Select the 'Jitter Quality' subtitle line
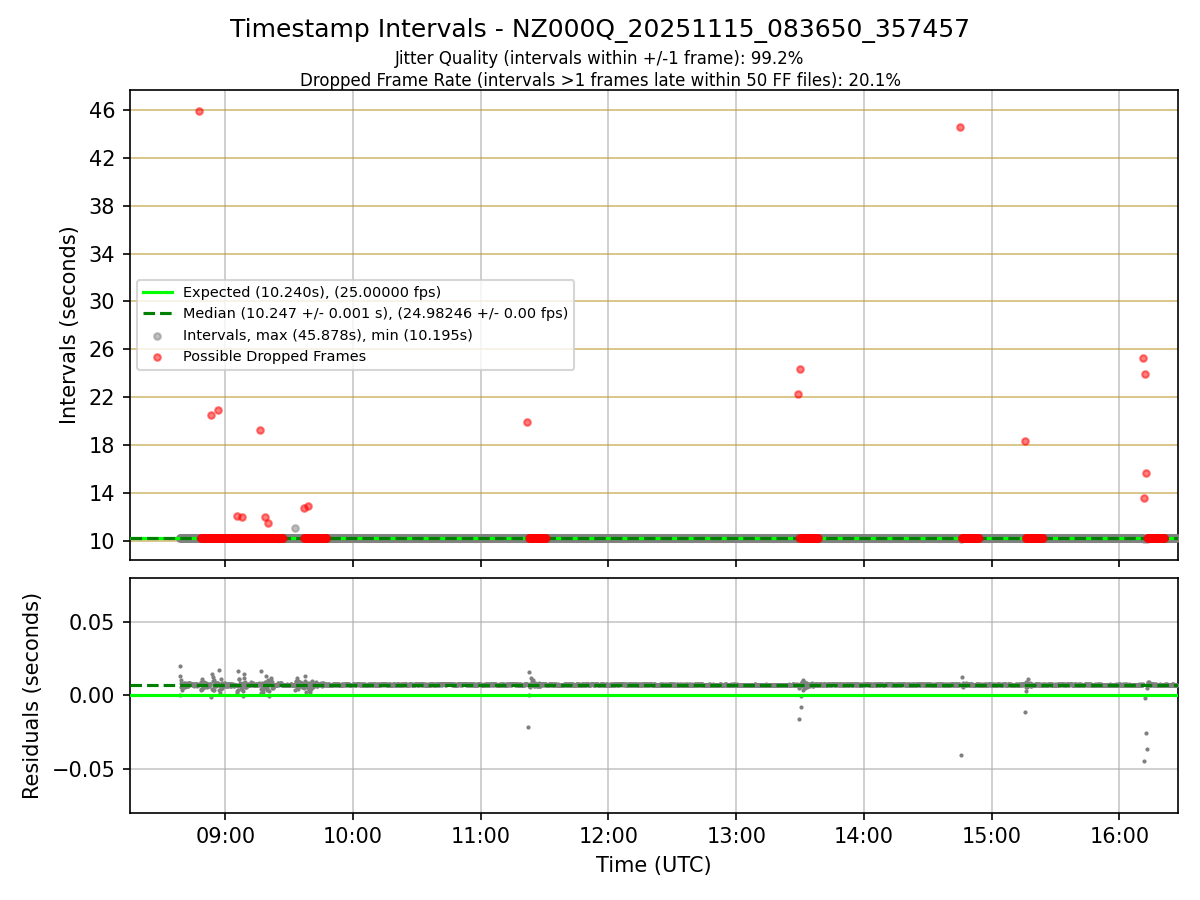1200x900 pixels. tap(599, 58)
